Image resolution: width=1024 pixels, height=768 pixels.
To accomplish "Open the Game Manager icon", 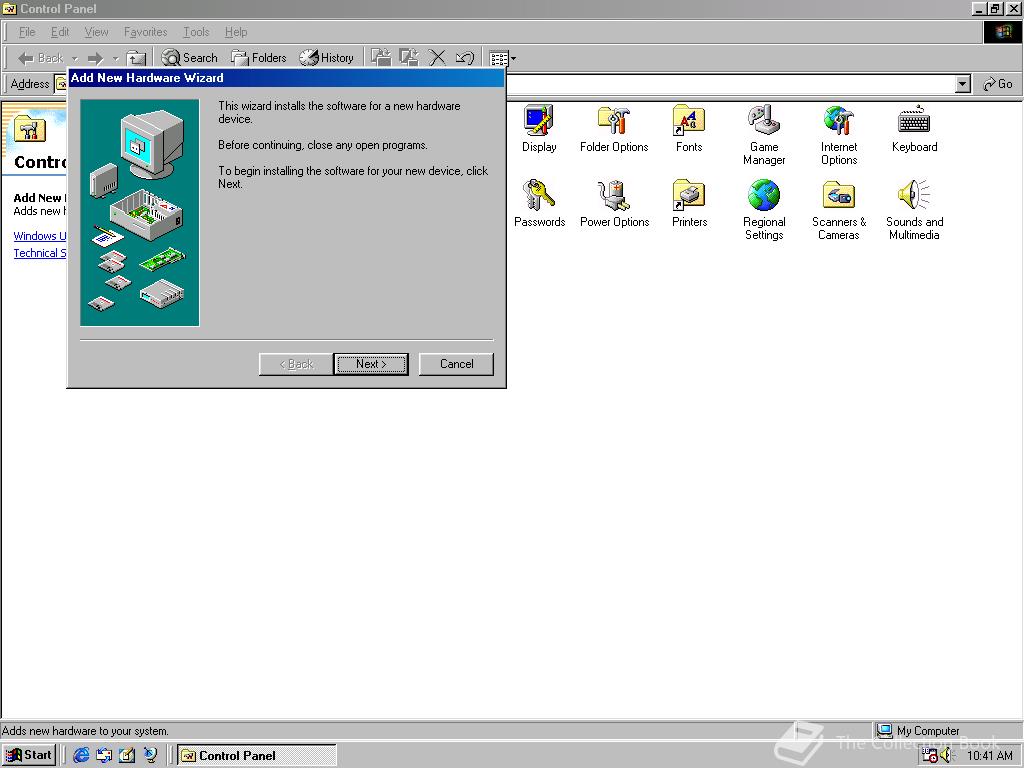I will (x=764, y=135).
